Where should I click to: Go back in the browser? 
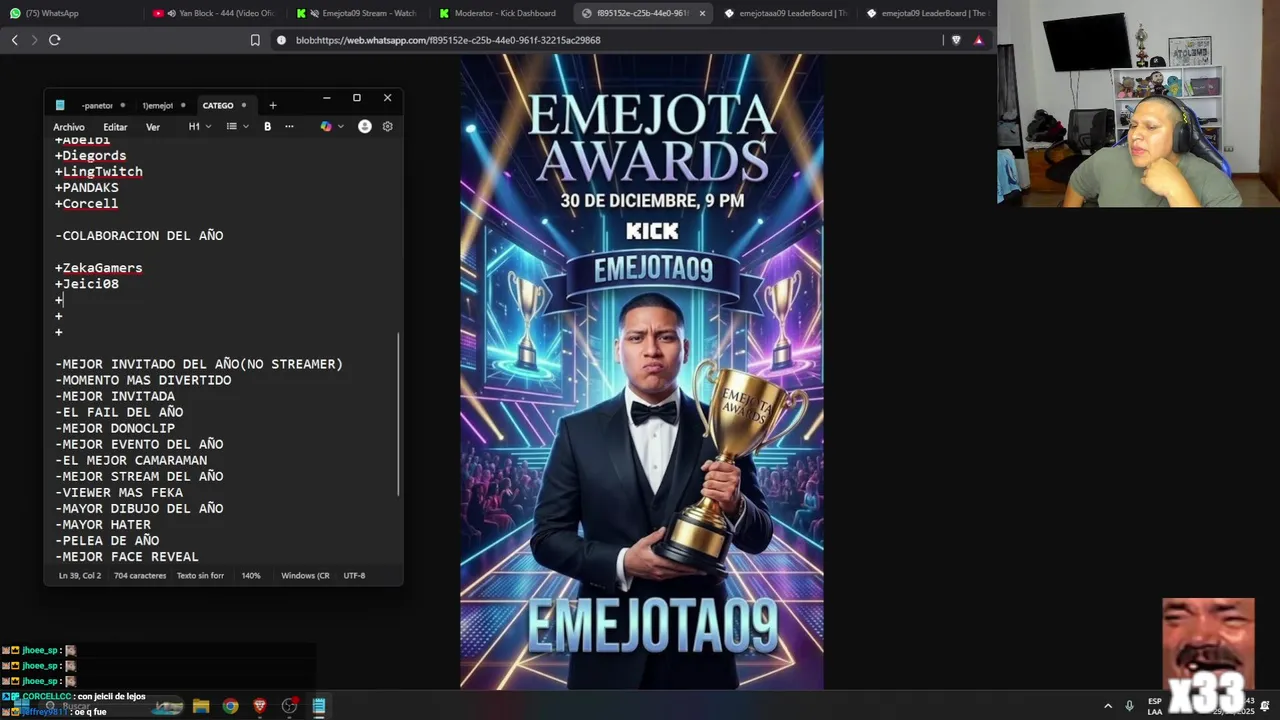14,40
